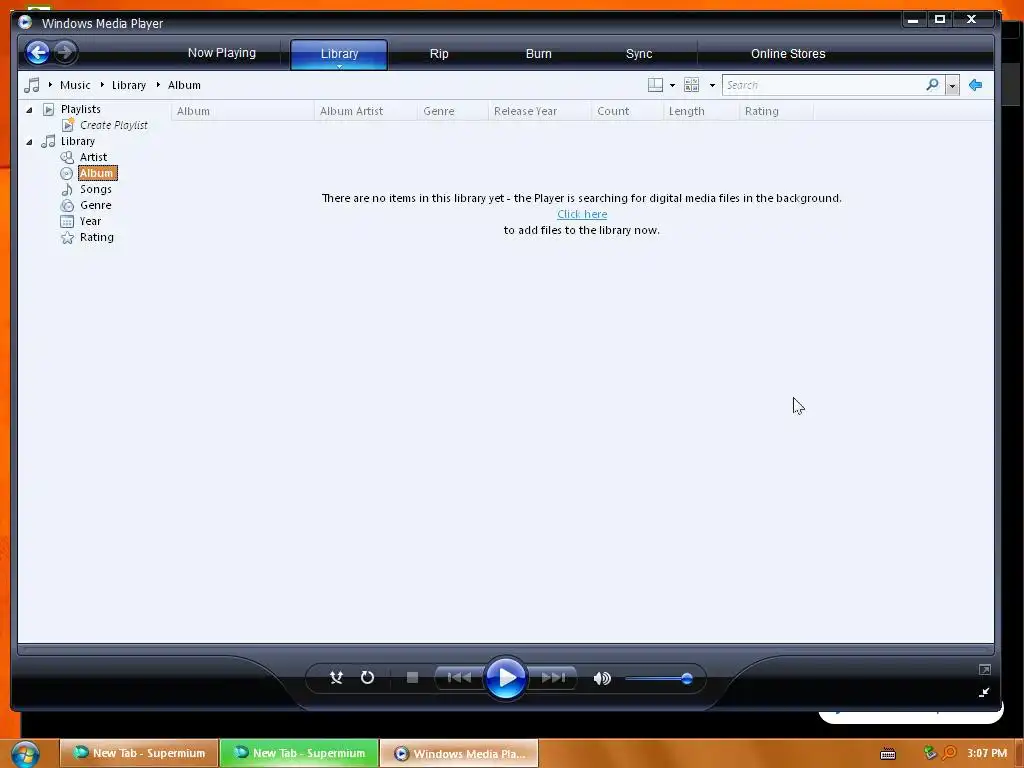Click the seek progress bar
Image resolution: width=1024 pixels, height=768 pixels.
pyautogui.click(x=505, y=649)
